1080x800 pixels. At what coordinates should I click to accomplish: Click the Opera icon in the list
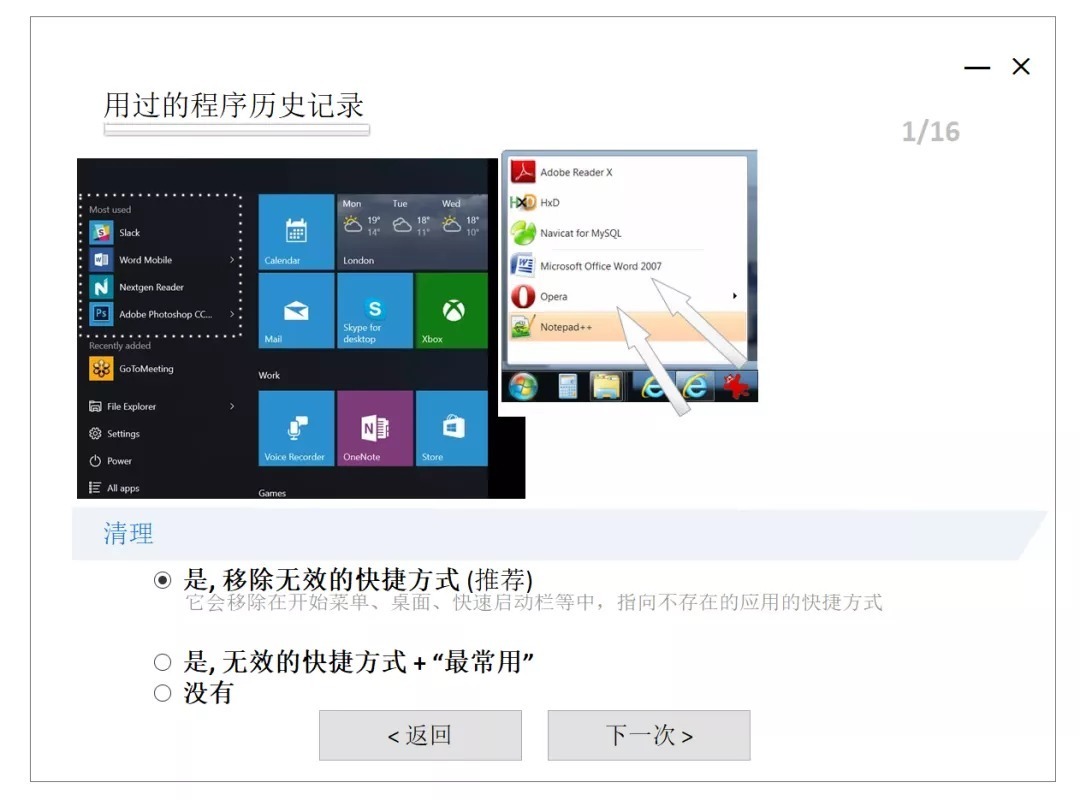point(524,296)
